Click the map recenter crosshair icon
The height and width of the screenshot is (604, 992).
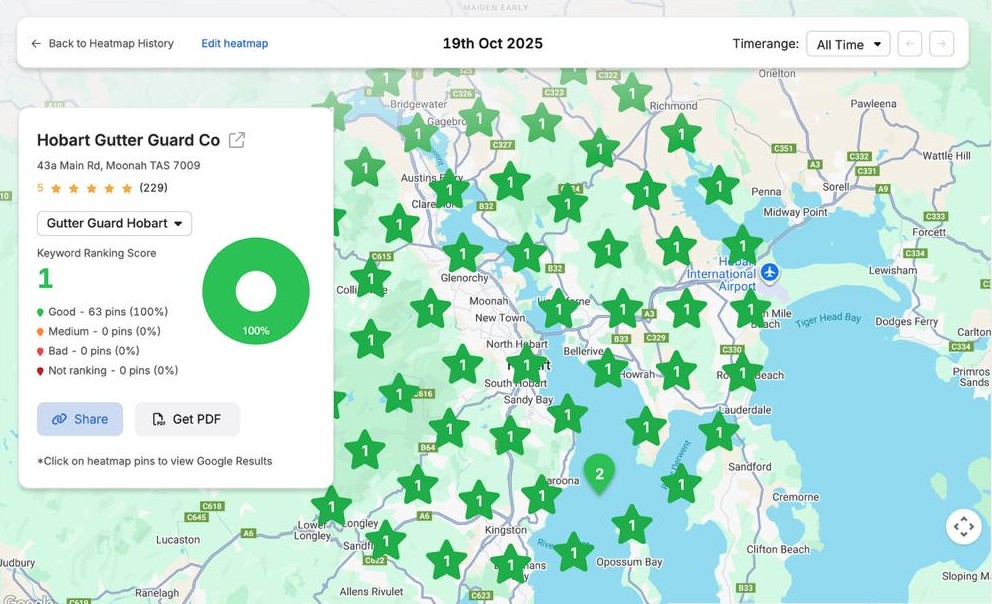(963, 526)
